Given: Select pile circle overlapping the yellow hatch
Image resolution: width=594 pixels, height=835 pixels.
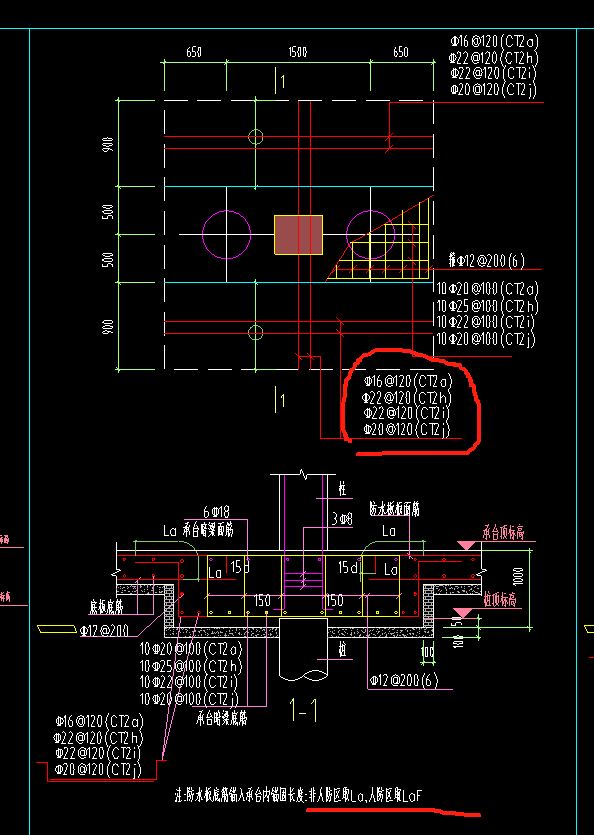Looking at the screenshot, I should [x=371, y=235].
